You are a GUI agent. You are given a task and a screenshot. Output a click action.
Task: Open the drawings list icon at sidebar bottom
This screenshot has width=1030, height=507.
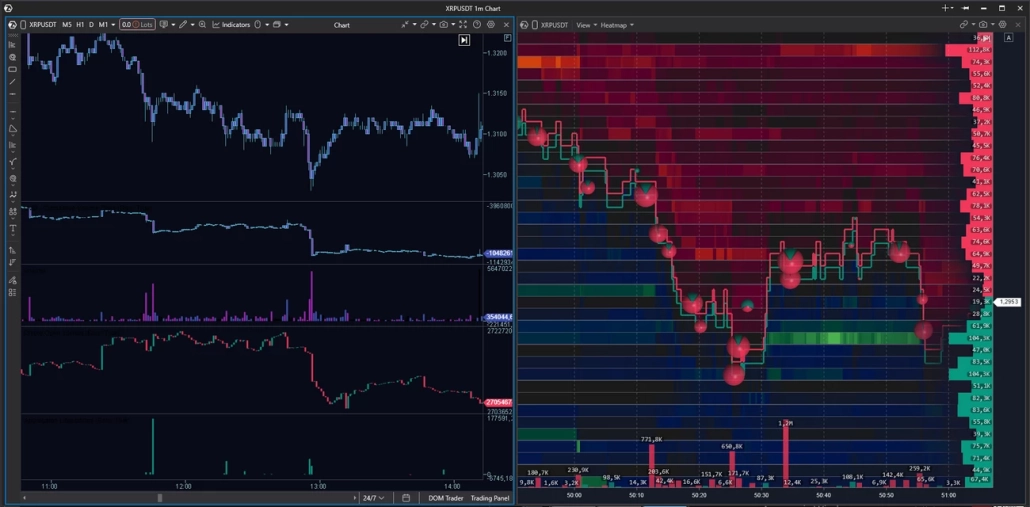pyautogui.click(x=12, y=293)
